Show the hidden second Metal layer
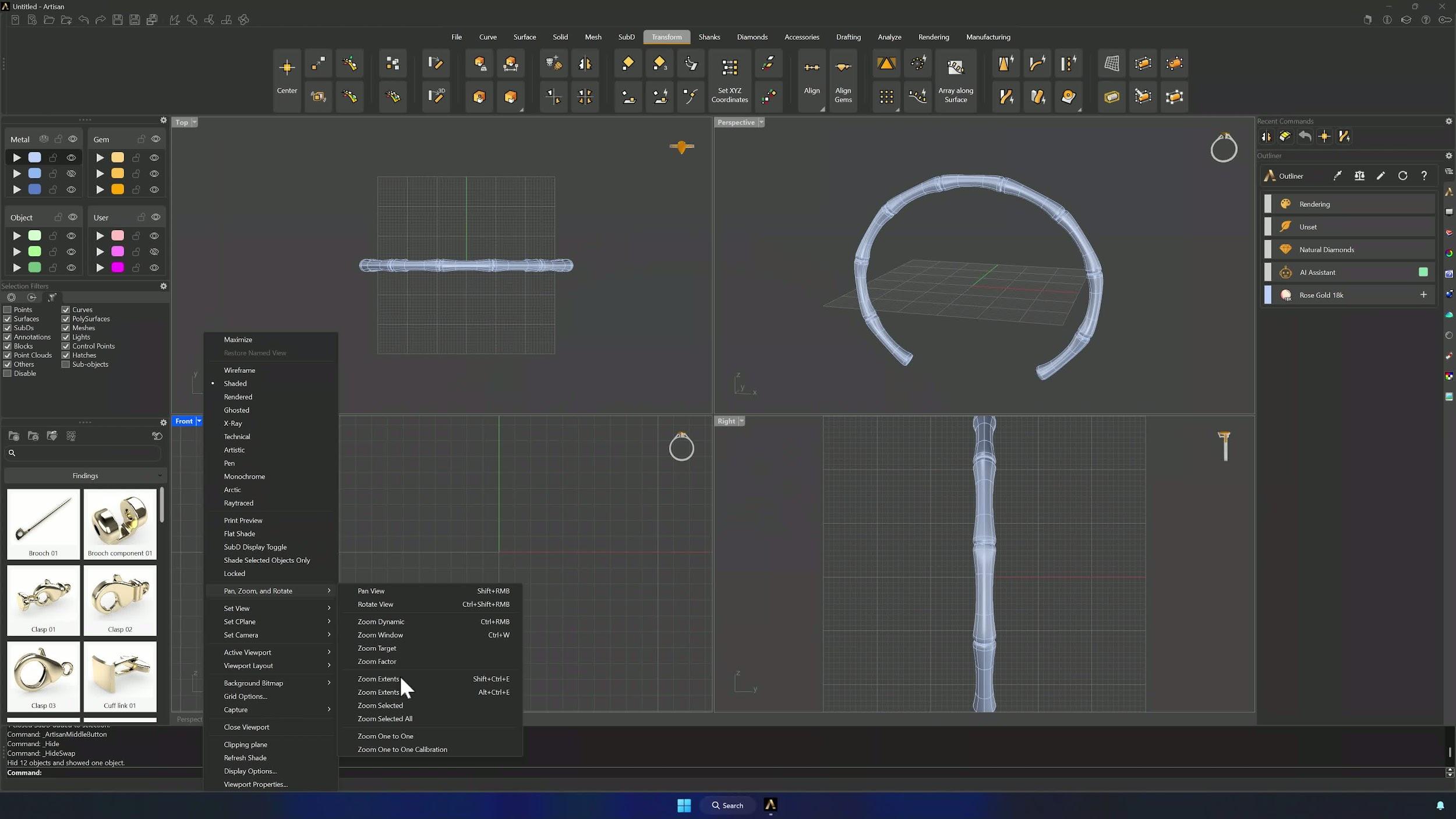This screenshot has height=819, width=1456. click(71, 174)
